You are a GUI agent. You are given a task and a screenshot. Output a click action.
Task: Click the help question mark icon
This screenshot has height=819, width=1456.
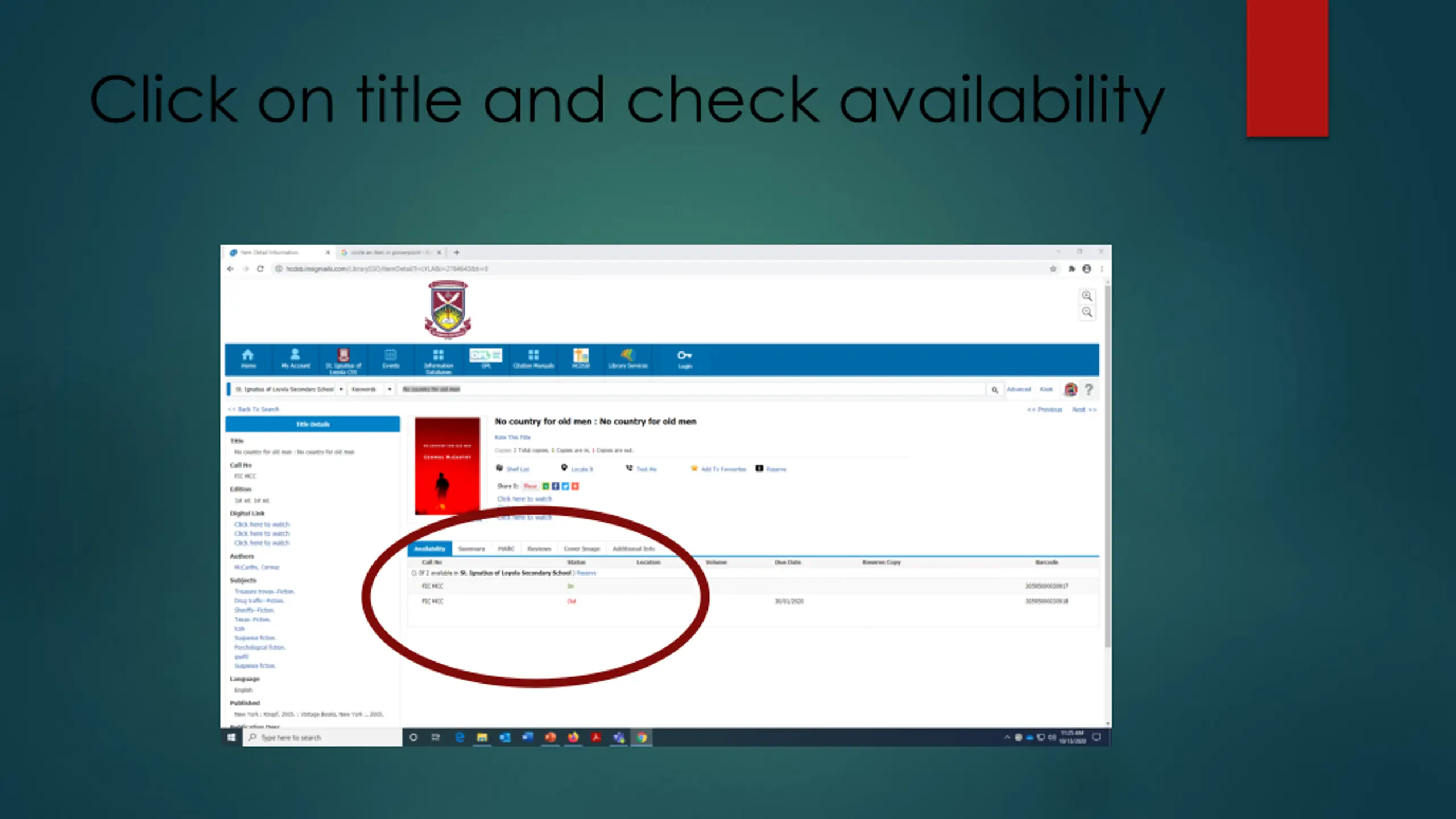1089,390
